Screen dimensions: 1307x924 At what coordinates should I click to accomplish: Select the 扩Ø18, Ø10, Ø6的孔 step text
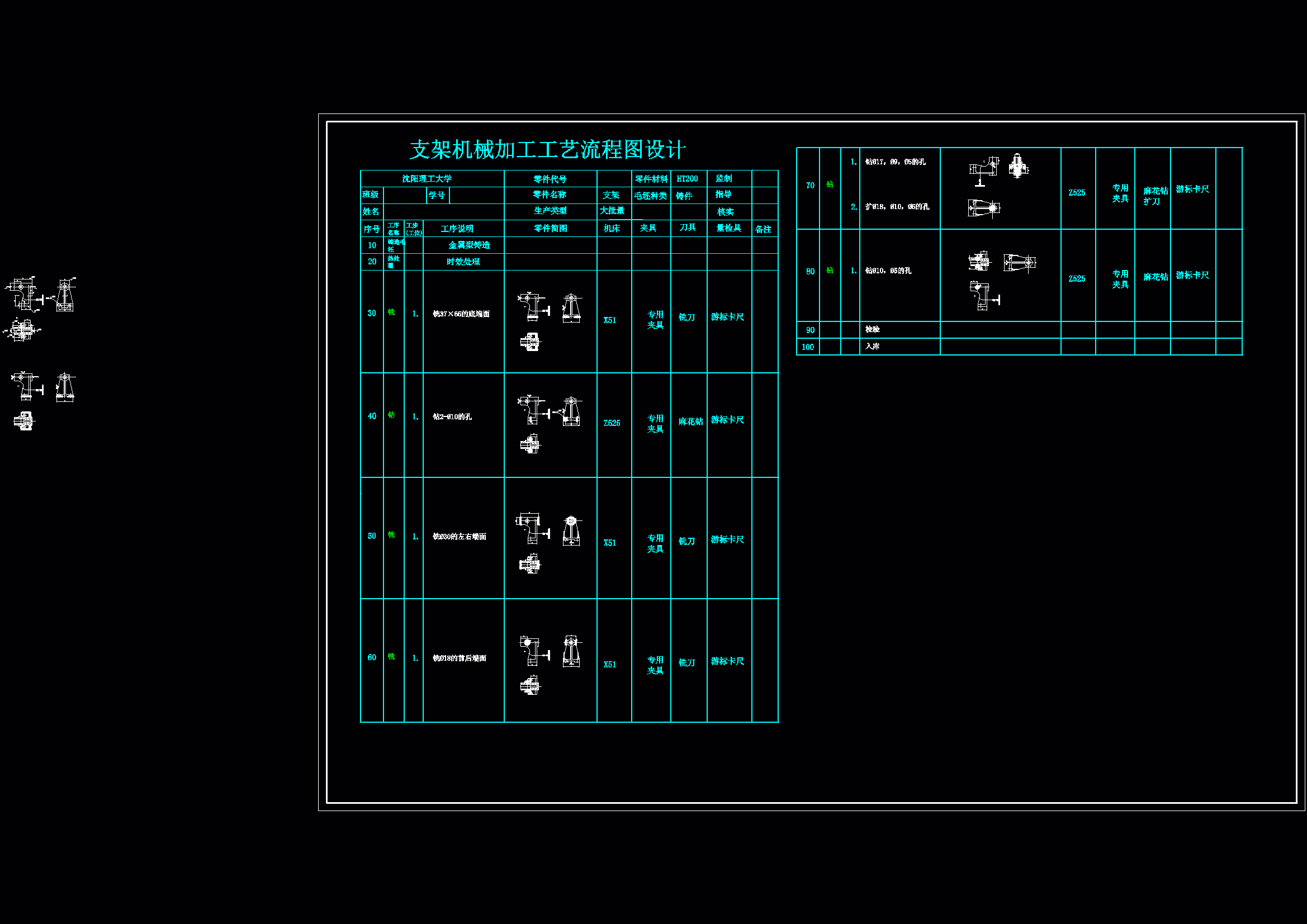897,207
